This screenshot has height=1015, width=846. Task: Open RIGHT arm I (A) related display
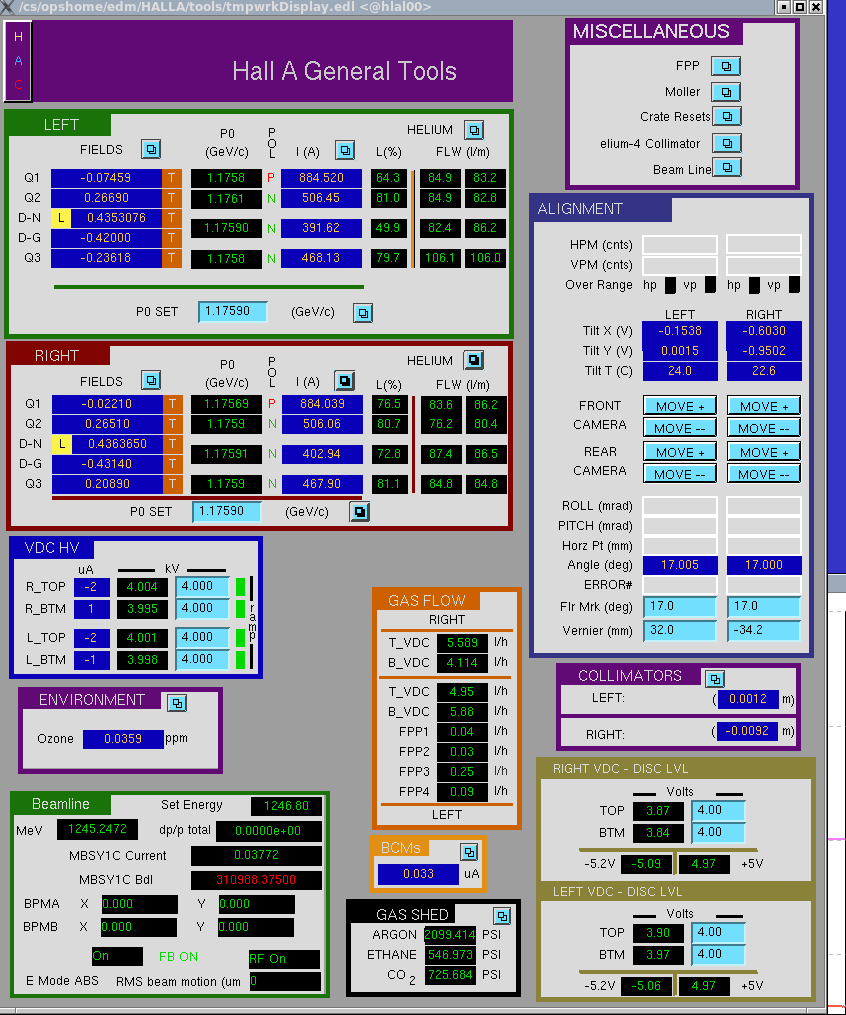coord(344,381)
